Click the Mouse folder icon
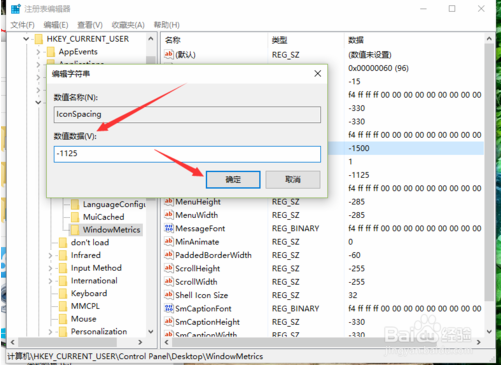 click(x=63, y=319)
